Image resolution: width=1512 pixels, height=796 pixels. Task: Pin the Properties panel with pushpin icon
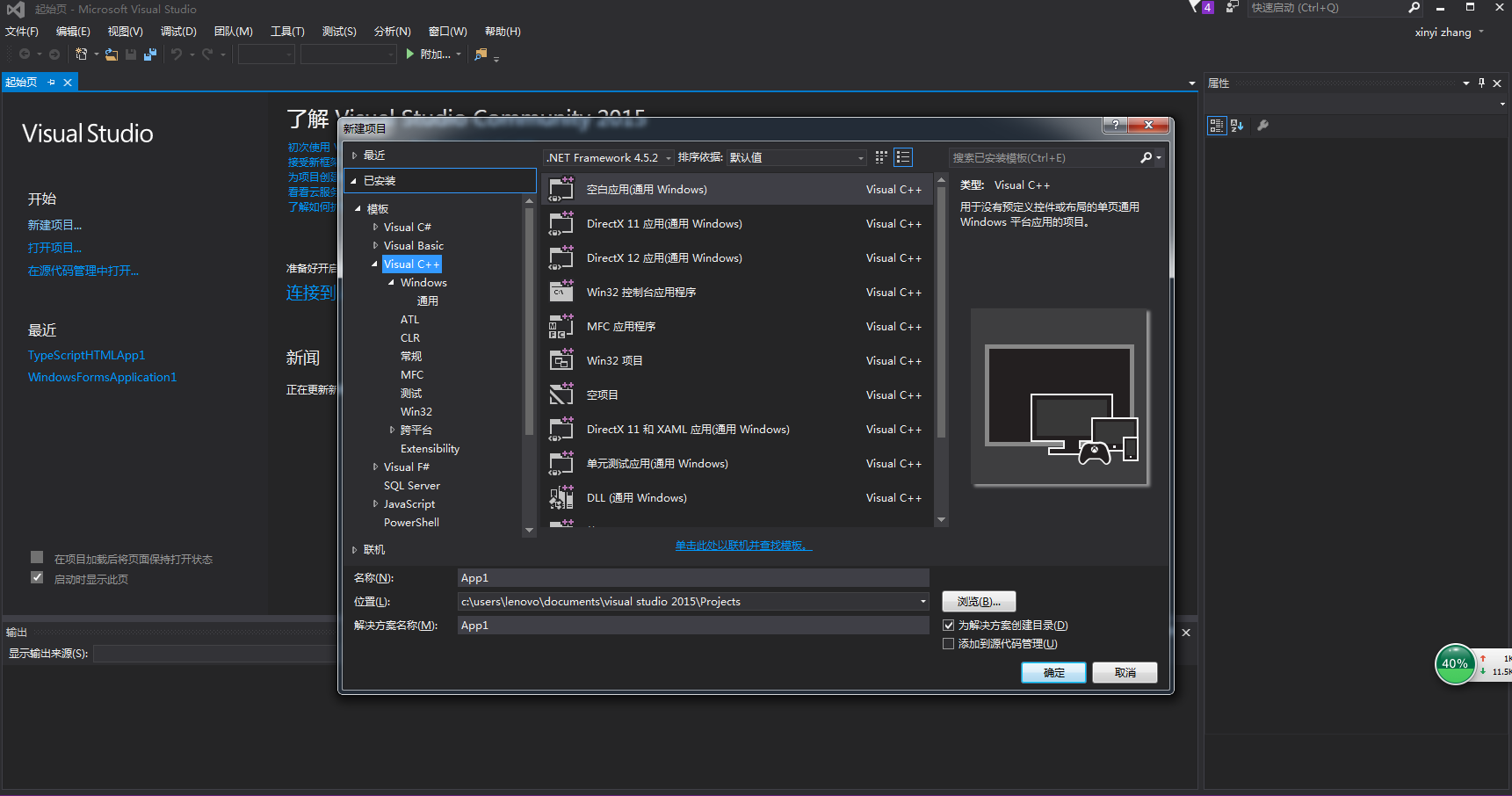tap(1481, 83)
